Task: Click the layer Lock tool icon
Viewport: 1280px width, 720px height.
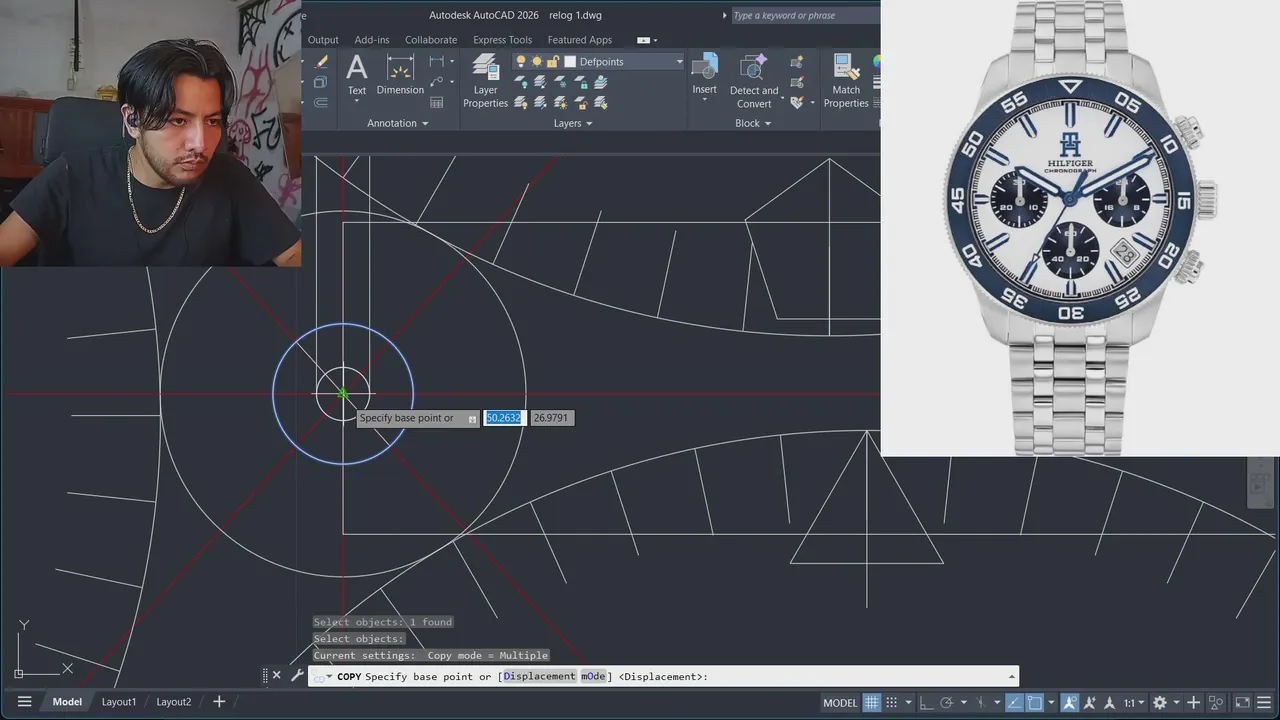Action: [x=581, y=82]
